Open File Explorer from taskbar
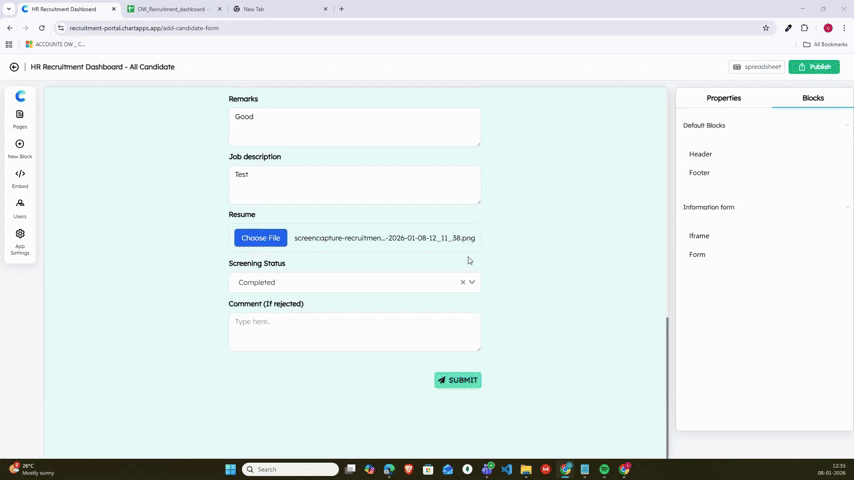Screen dimensions: 854x480 (x=526, y=469)
